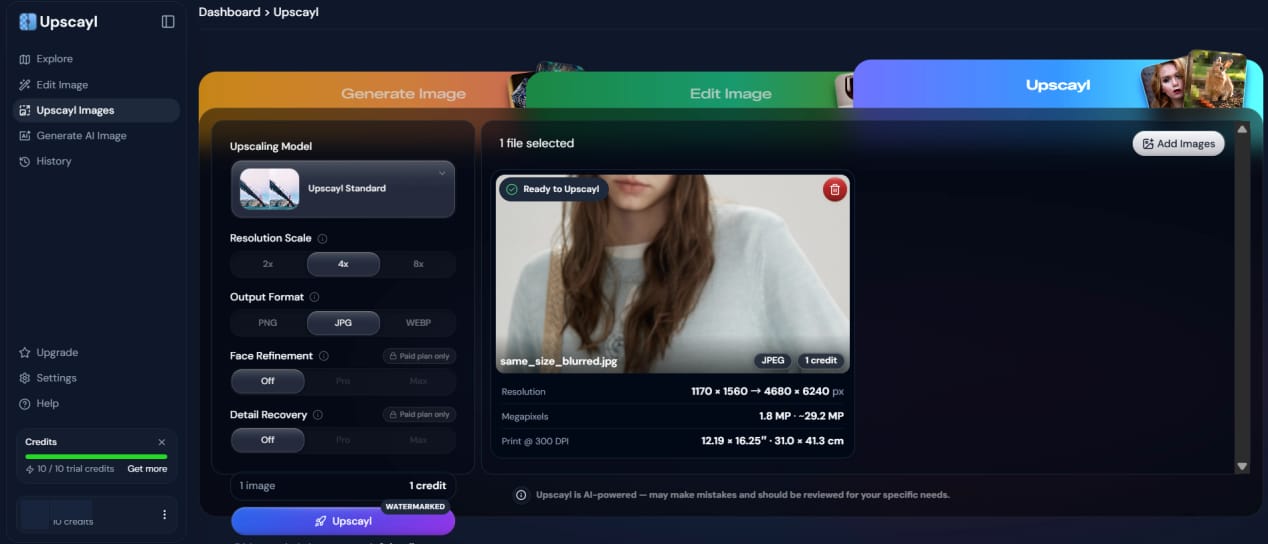Set Detail Recovery to Pro

click(343, 440)
